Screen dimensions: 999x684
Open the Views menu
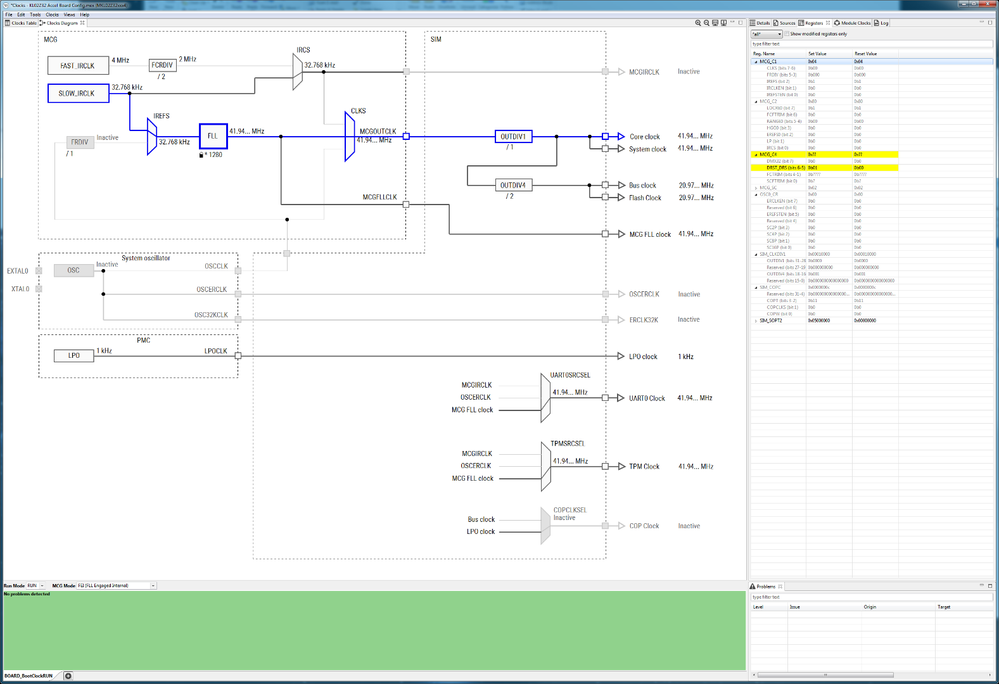69,14
